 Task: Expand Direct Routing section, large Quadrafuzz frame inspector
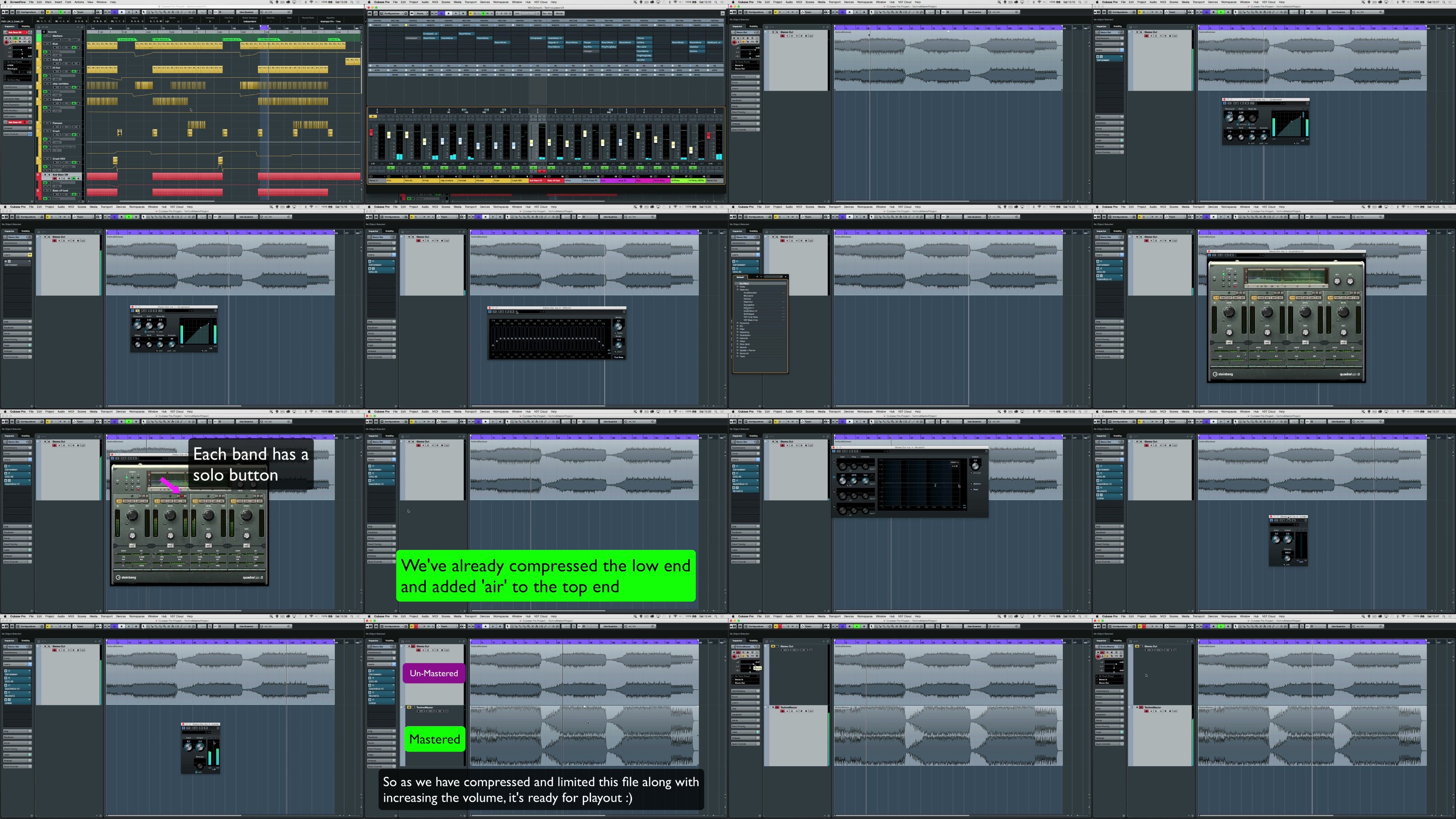coord(1110,340)
